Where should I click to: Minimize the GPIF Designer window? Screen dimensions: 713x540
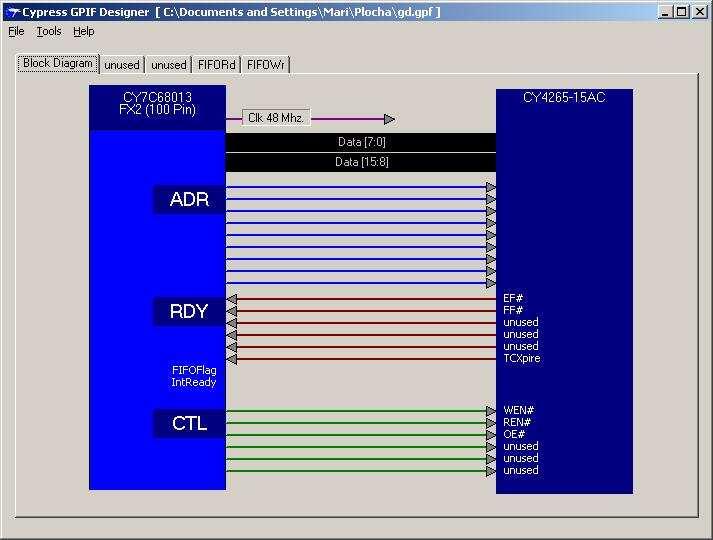point(665,12)
